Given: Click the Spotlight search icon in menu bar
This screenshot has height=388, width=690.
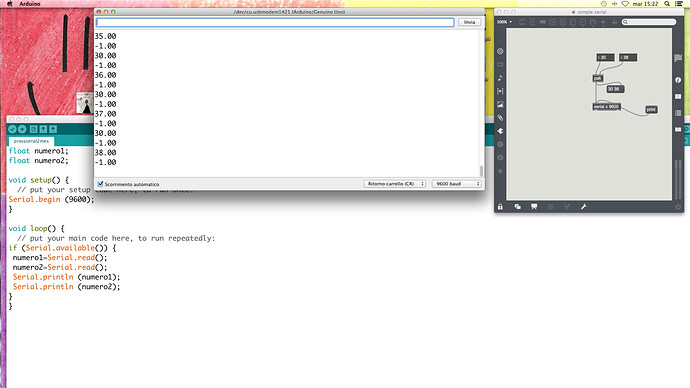Looking at the screenshot, I should point(667,4).
